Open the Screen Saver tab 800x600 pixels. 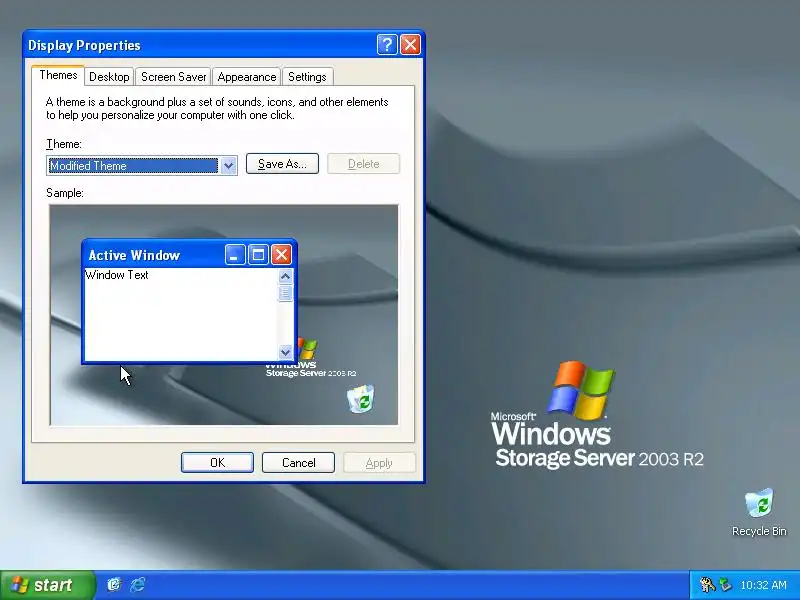(x=173, y=77)
